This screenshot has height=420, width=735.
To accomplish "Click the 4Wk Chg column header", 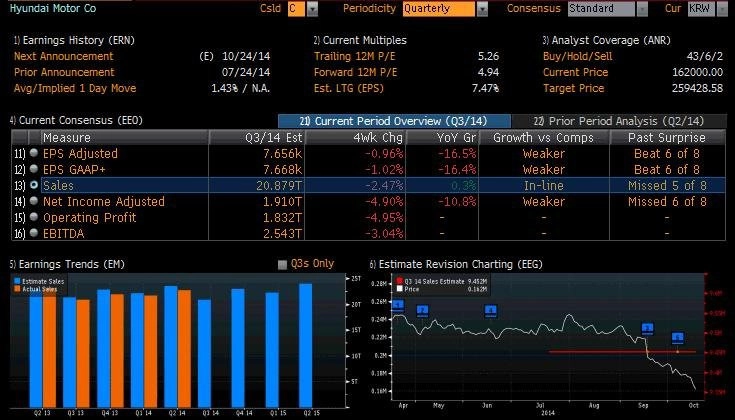I will click(356, 137).
